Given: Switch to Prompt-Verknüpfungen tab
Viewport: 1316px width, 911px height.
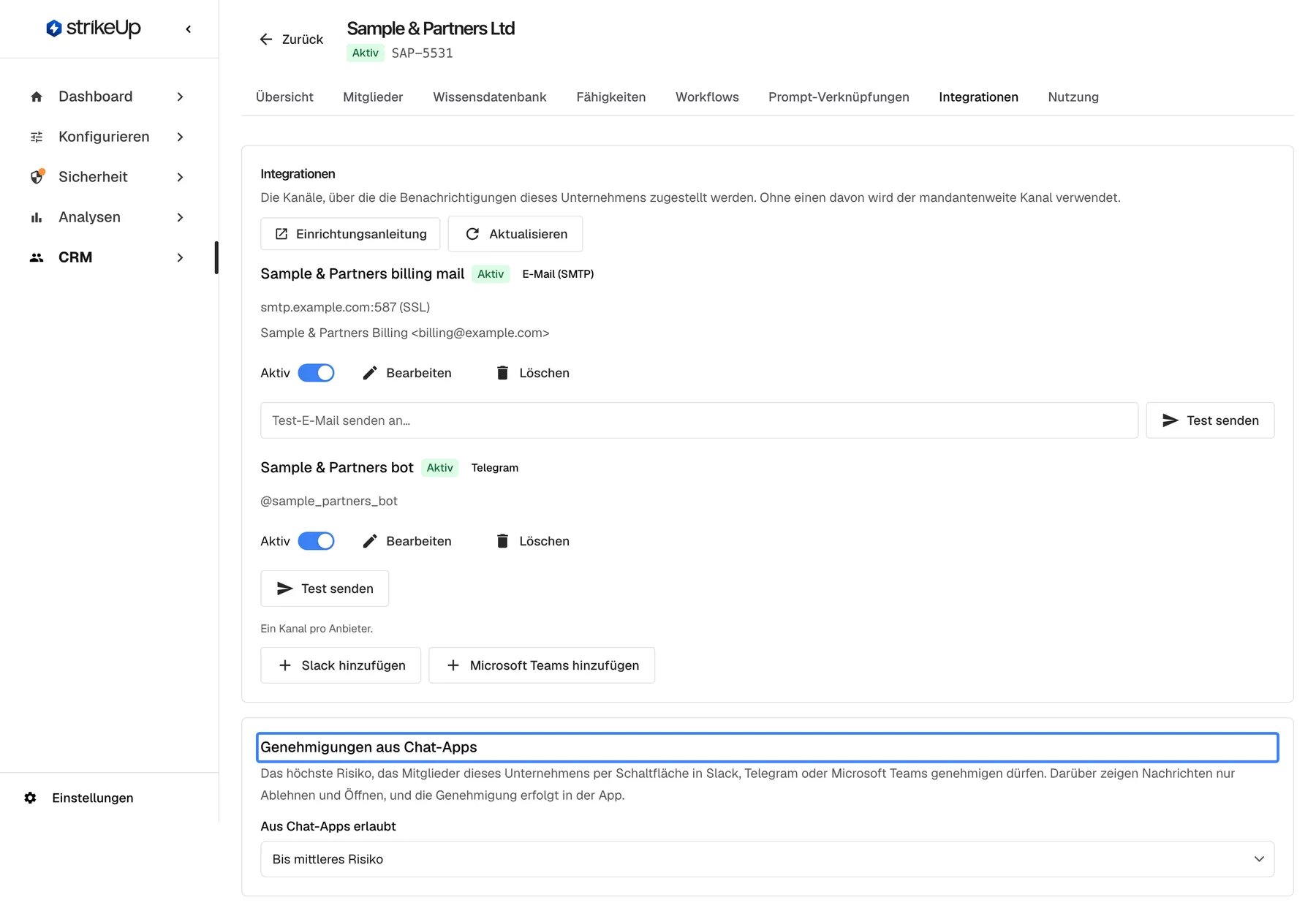Looking at the screenshot, I should (839, 97).
